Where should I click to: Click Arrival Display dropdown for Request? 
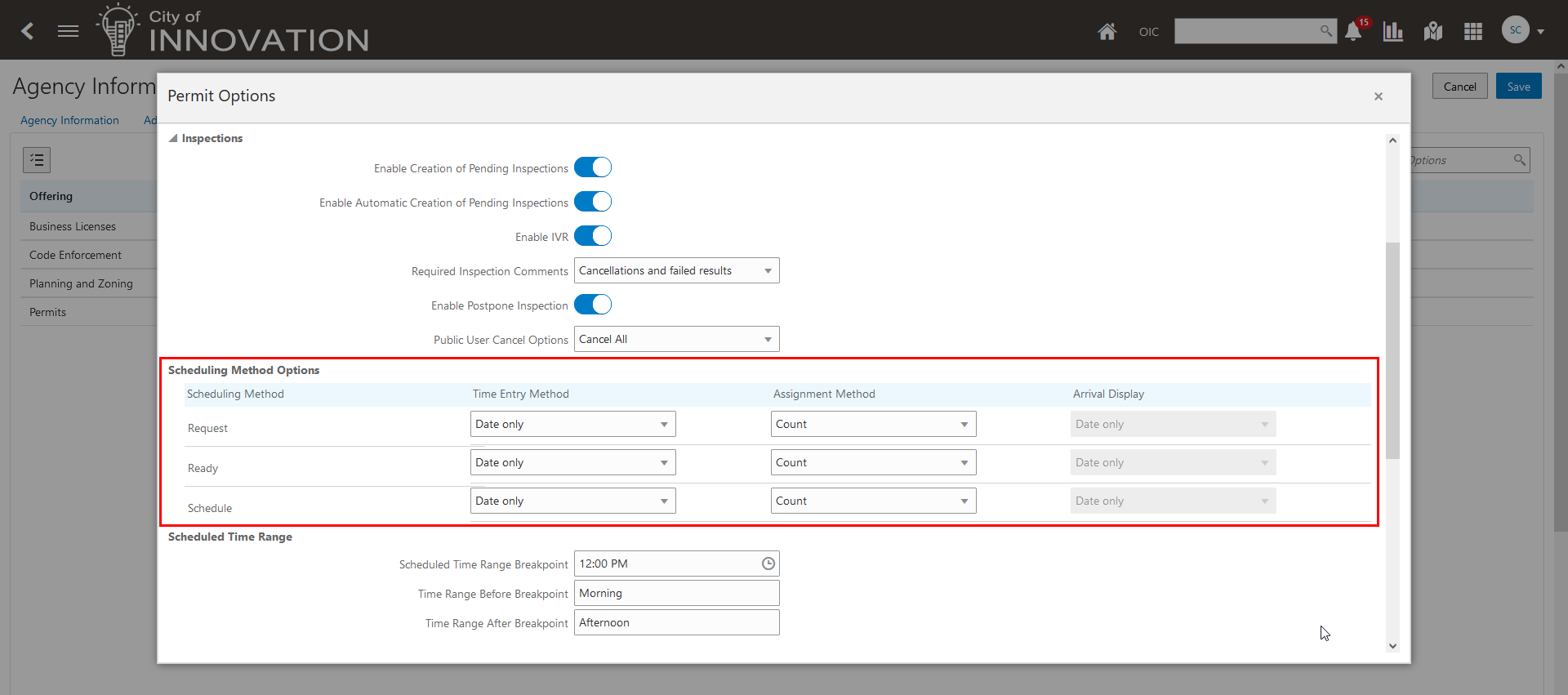coord(1173,424)
